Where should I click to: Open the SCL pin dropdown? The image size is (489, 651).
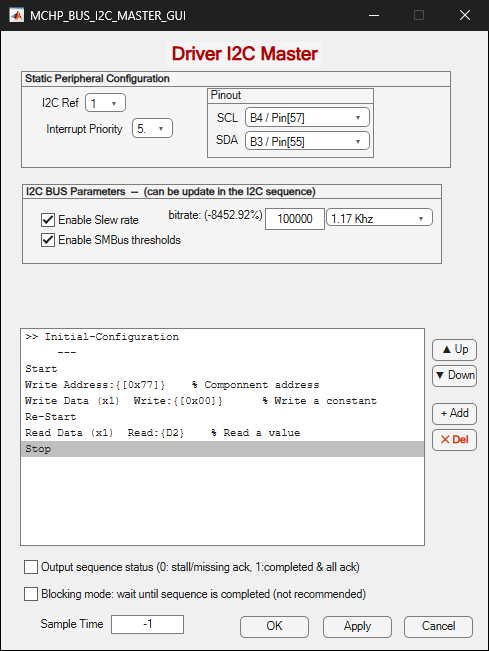[307, 117]
